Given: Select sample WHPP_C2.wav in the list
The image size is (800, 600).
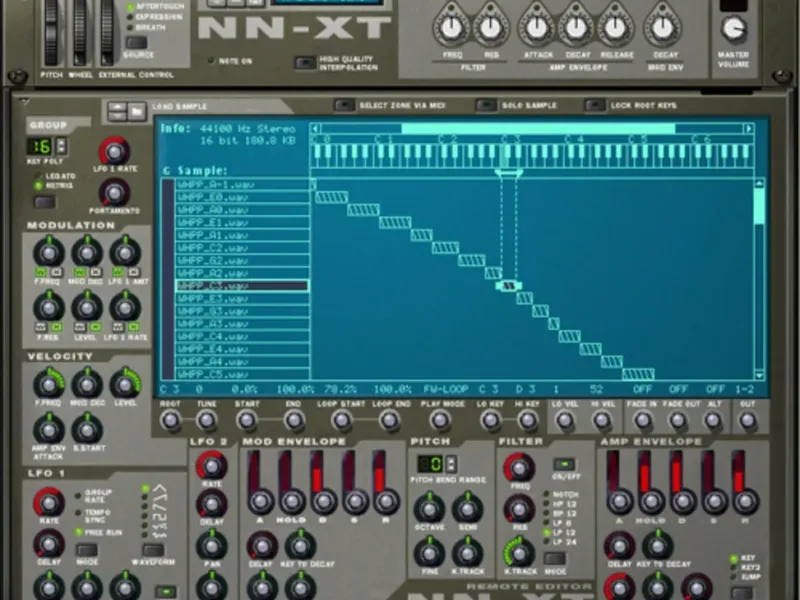Looking at the screenshot, I should click(242, 248).
